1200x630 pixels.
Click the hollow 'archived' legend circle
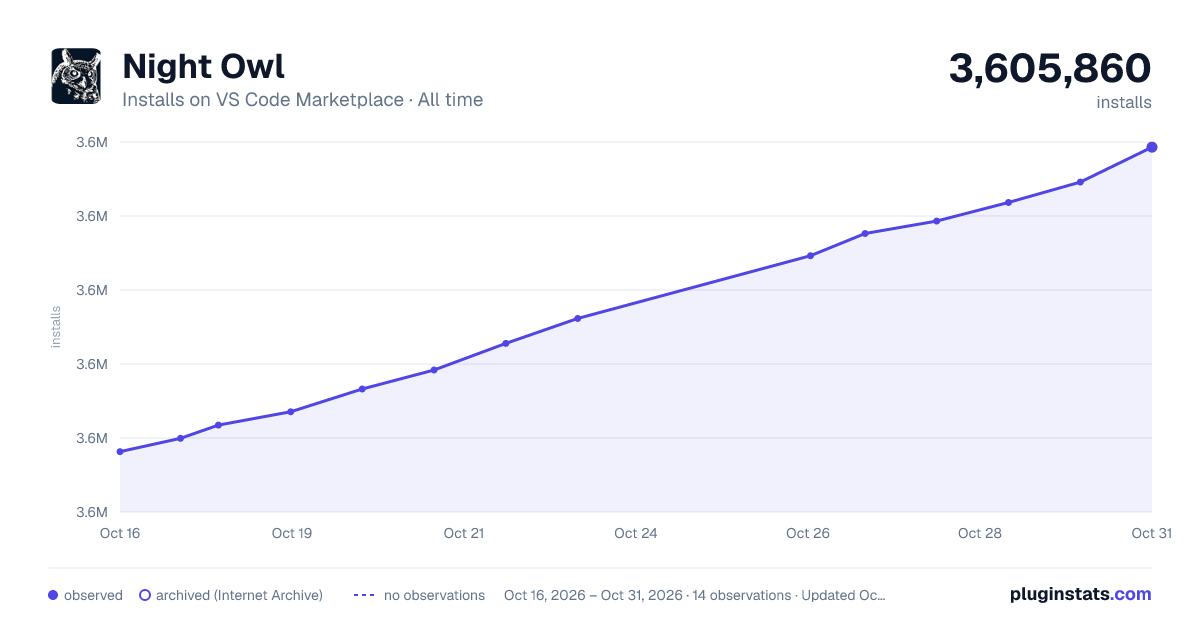click(145, 595)
